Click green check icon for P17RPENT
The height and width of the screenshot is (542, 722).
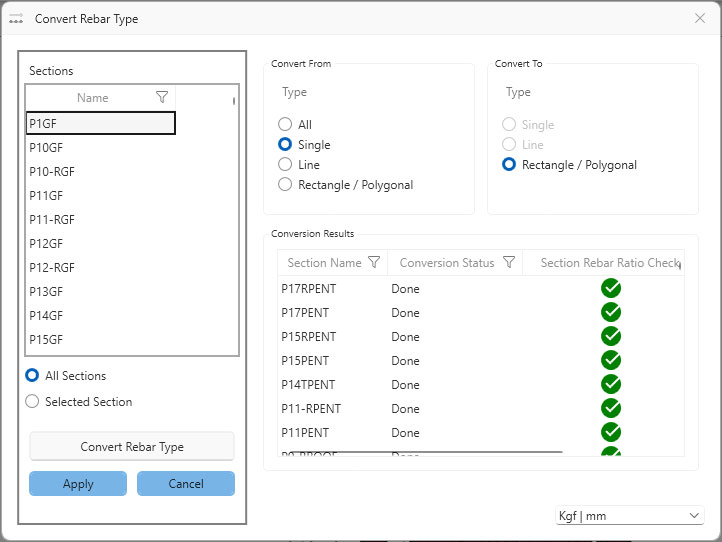[611, 288]
